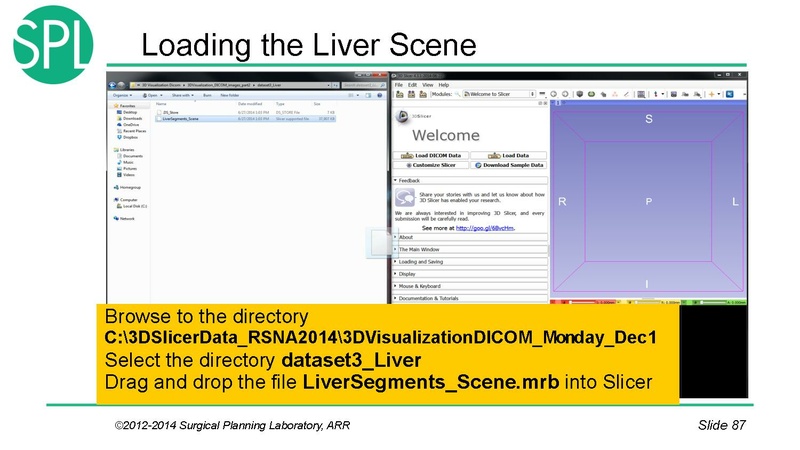Click Burn in the Explorer toolbar
The height and width of the screenshot is (450, 800).
(207, 95)
